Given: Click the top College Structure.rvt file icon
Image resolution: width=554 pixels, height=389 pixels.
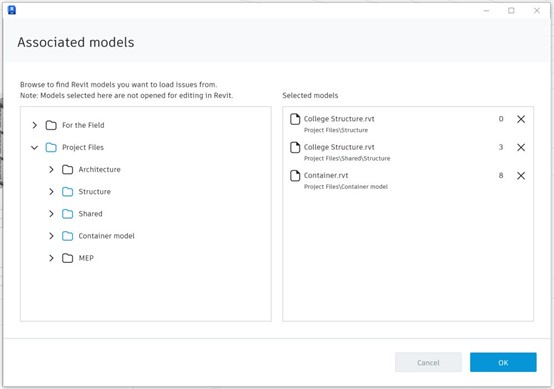Looking at the screenshot, I should [295, 119].
